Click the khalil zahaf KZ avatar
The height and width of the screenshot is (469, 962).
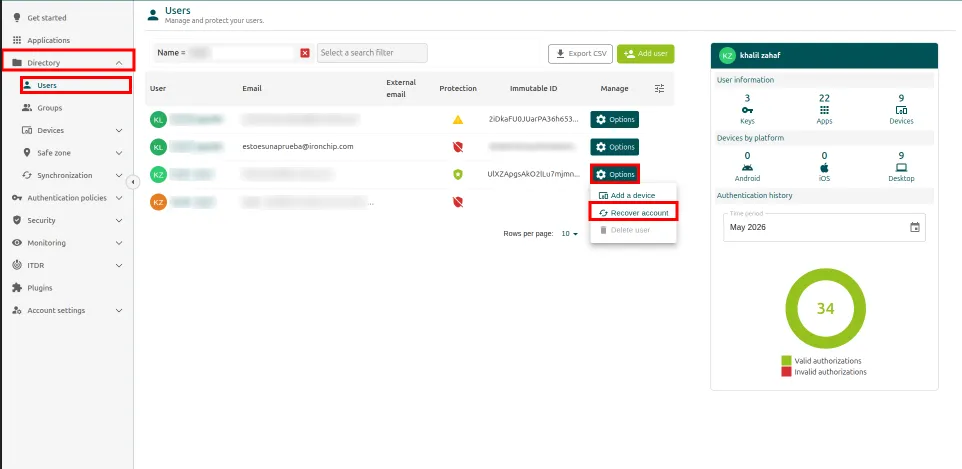click(727, 55)
